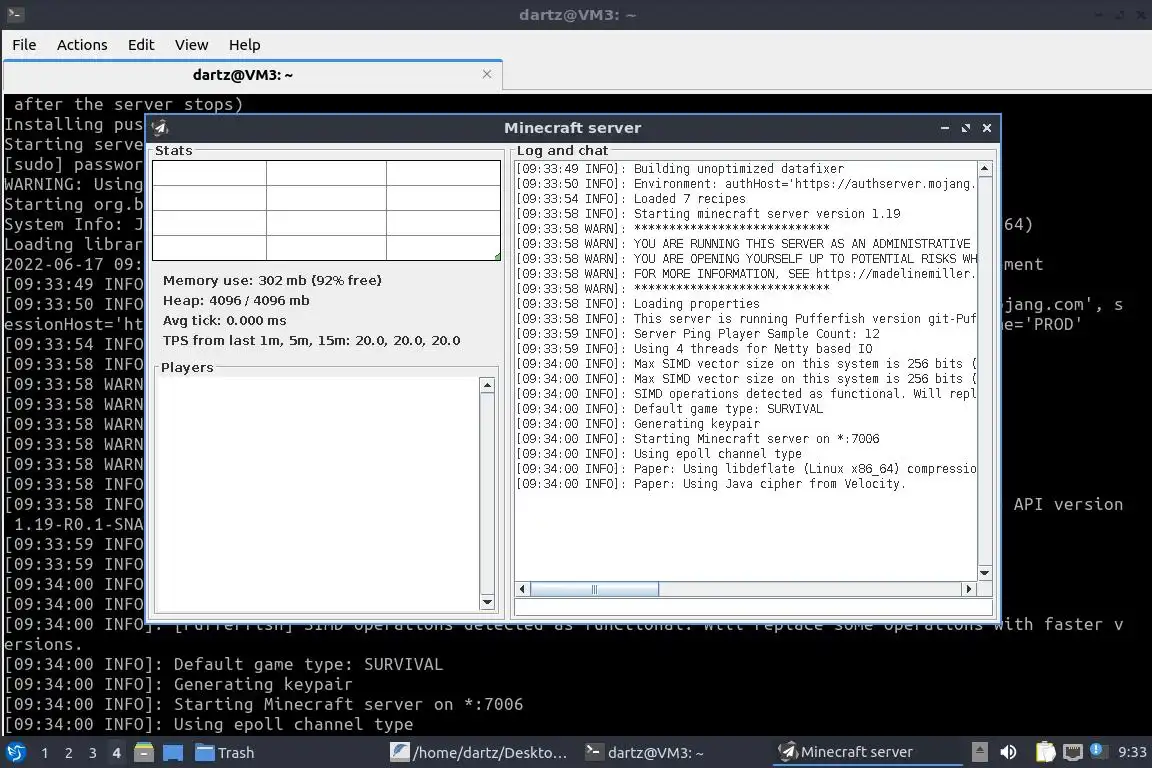This screenshot has width=1152, height=768.
Task: Click the 'Starting minecraft server version 1.19' line
Action: click(708, 214)
